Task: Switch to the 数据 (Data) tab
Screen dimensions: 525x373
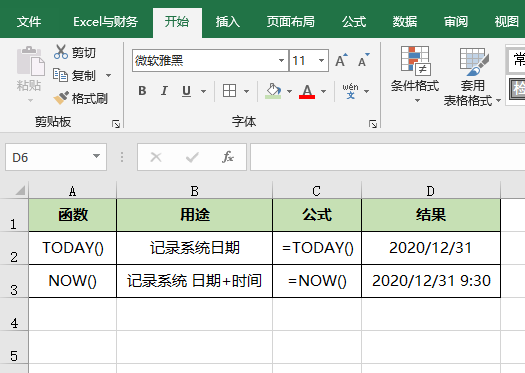Action: click(405, 22)
